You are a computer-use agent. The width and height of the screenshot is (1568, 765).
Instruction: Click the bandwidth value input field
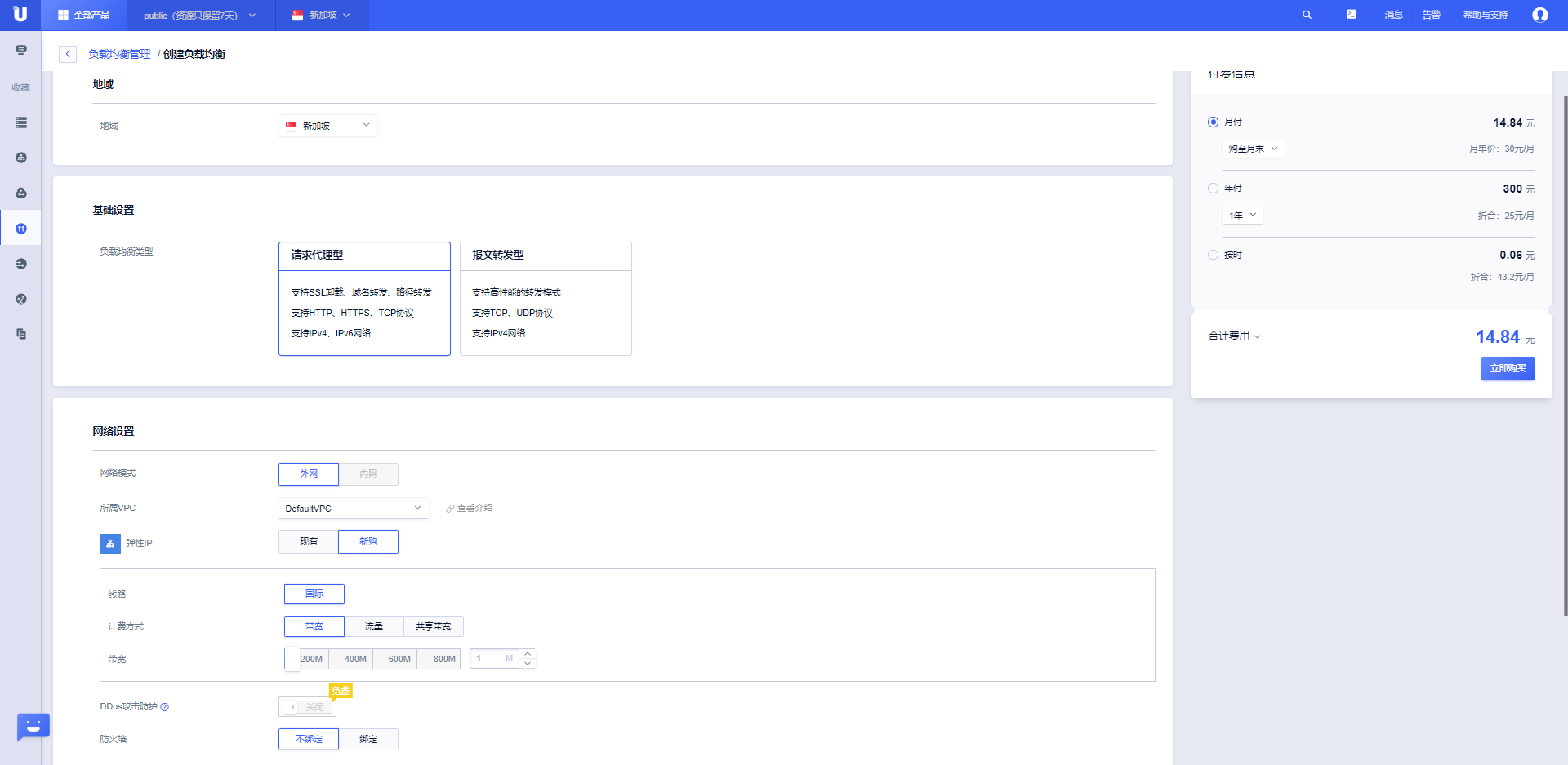tap(488, 659)
